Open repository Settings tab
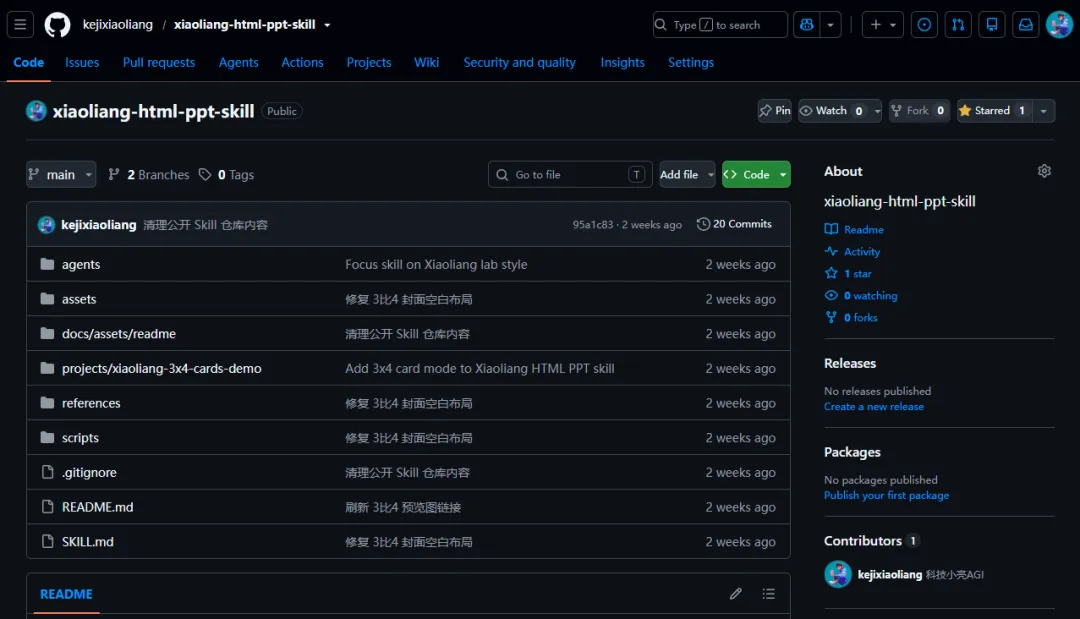The height and width of the screenshot is (619, 1080). (x=691, y=62)
